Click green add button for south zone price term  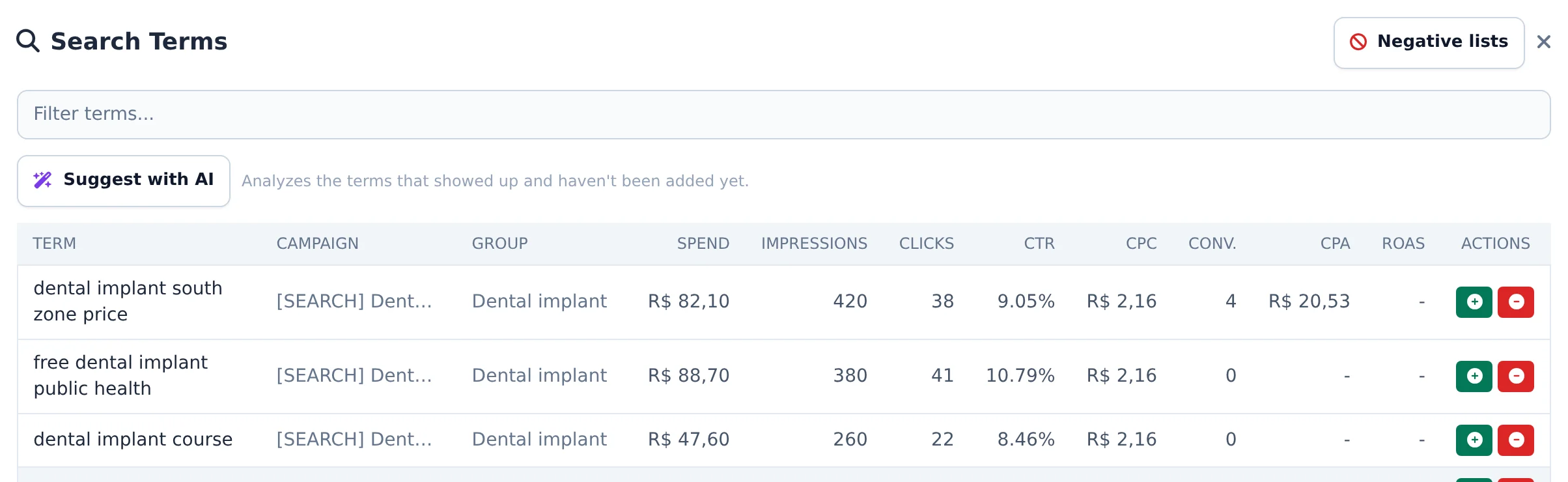[x=1474, y=302]
